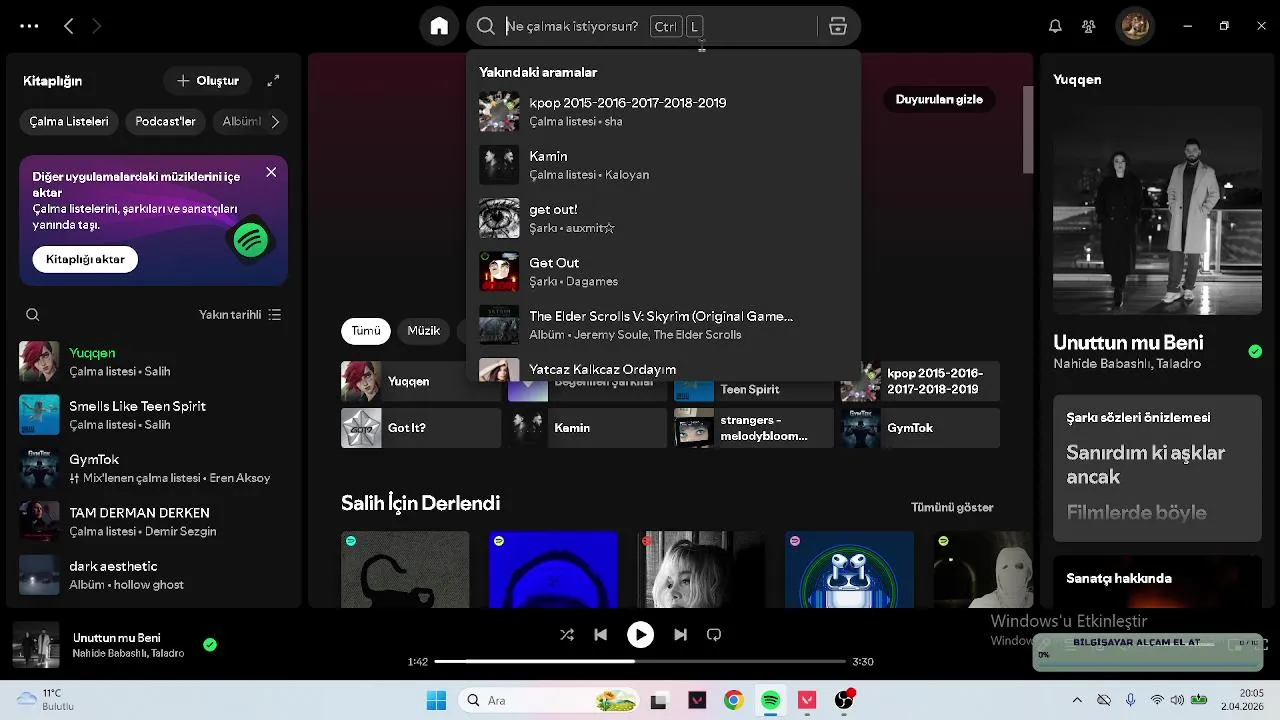
Task: Open the Browse icon in search bar
Action: pyautogui.click(x=838, y=26)
